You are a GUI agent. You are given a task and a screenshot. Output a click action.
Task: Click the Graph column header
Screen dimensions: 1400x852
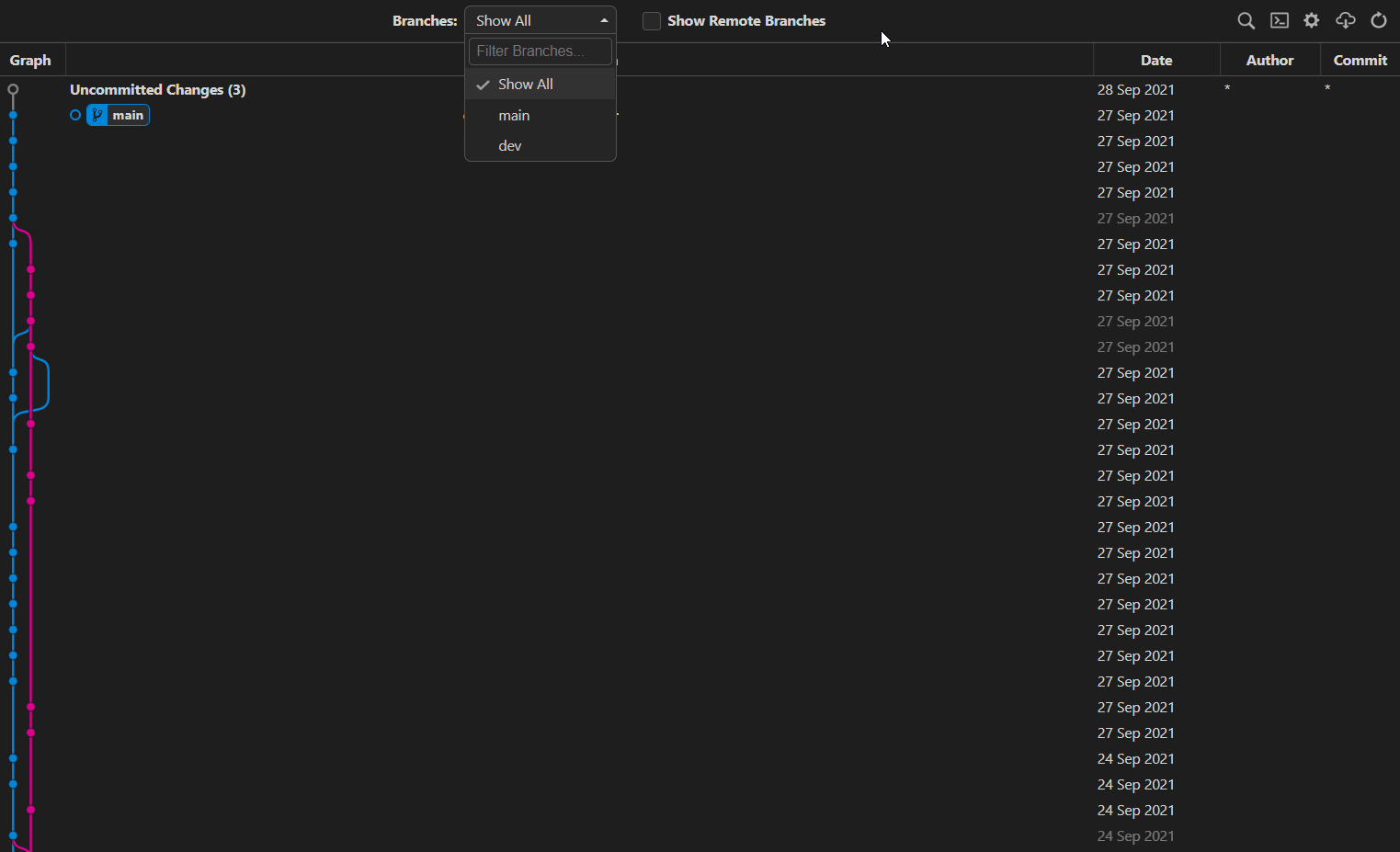pyautogui.click(x=30, y=60)
